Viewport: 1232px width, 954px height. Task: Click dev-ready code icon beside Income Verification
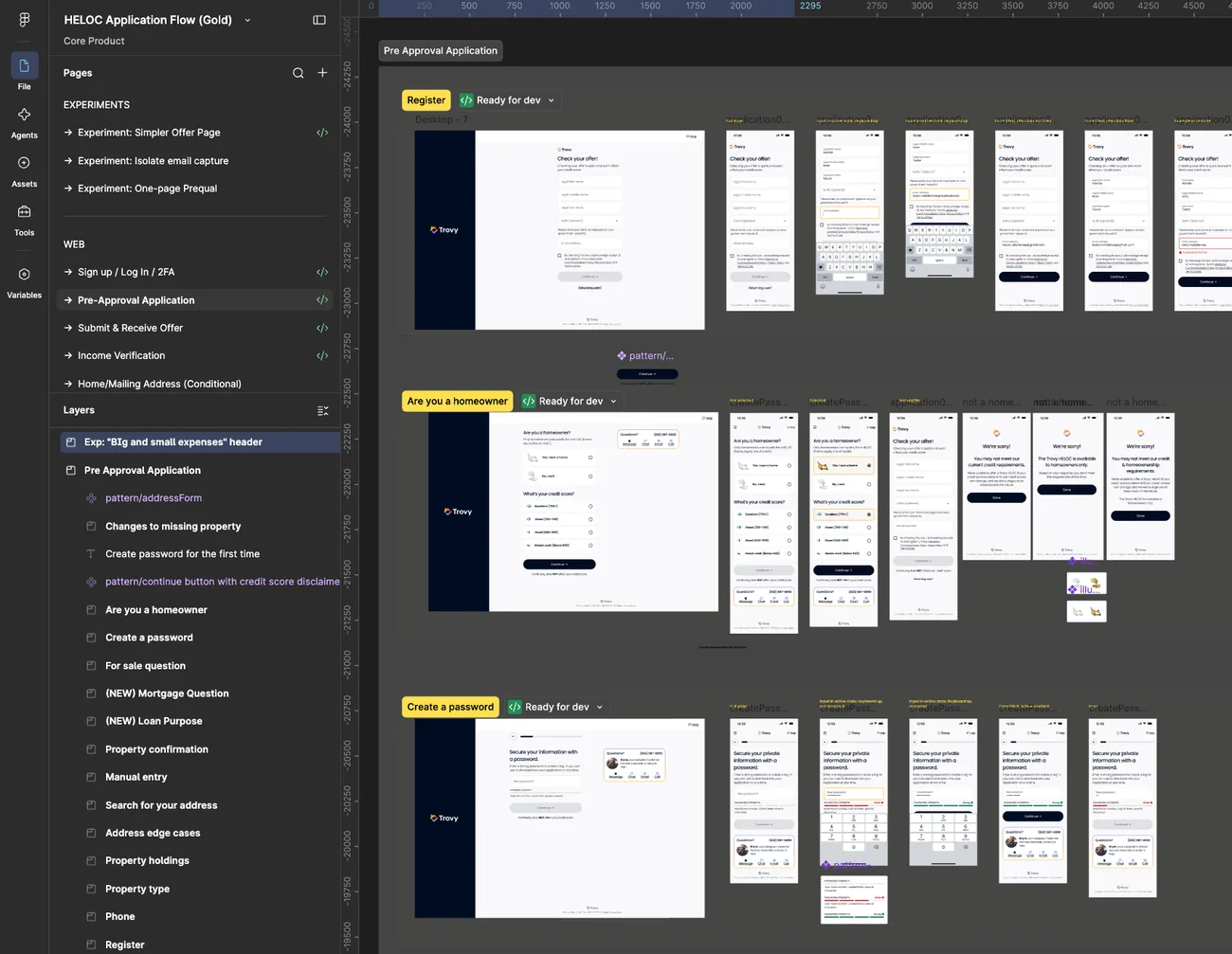322,356
